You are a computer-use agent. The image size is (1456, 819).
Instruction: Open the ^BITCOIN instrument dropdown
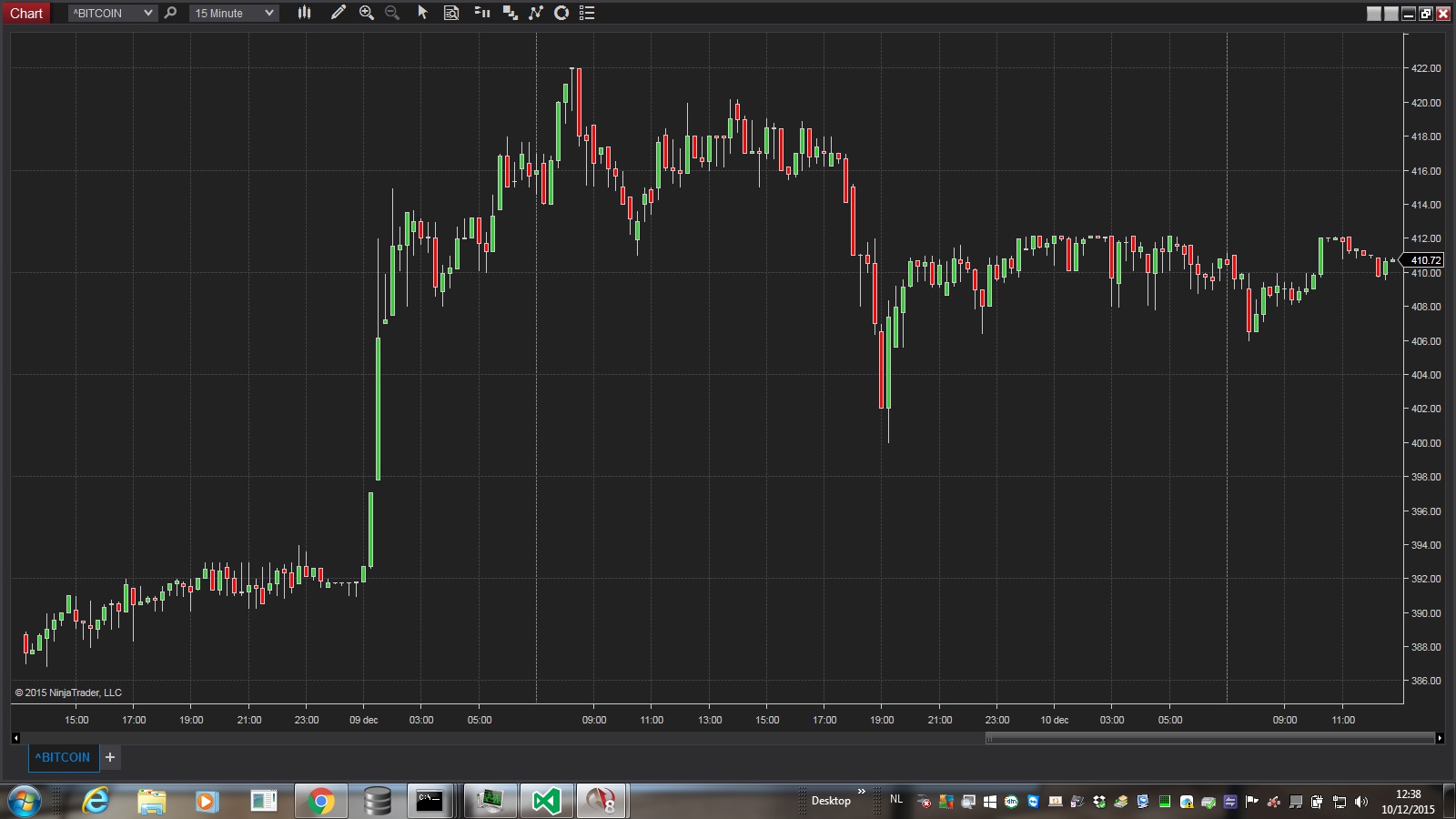point(113,13)
